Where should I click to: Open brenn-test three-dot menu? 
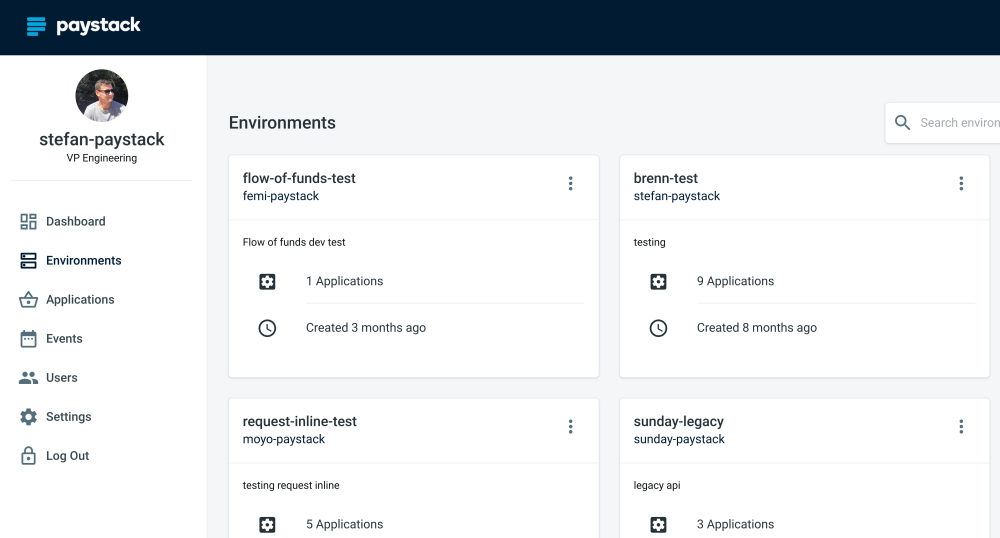pos(961,183)
